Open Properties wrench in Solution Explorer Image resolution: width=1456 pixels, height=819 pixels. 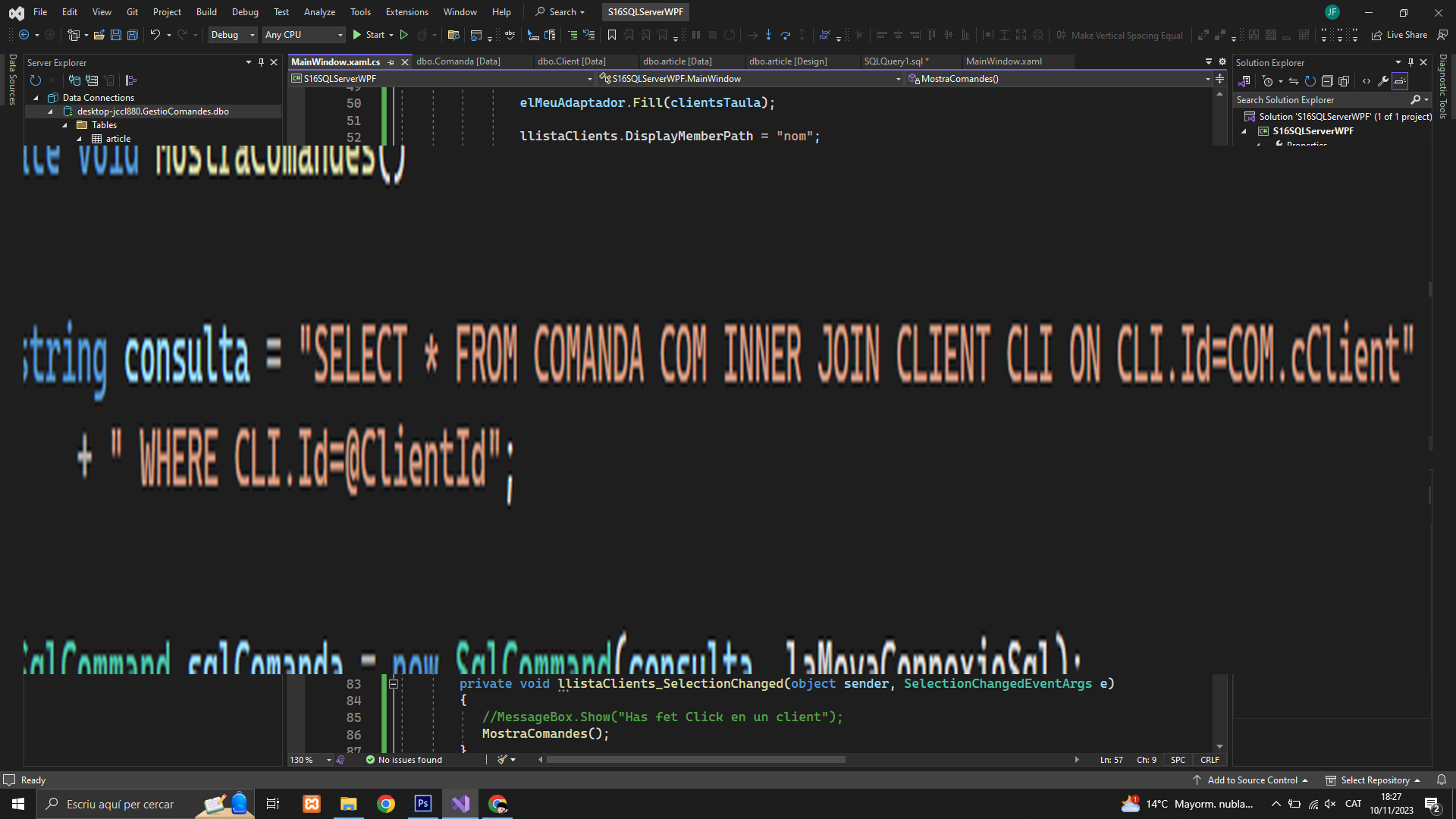tap(1383, 81)
